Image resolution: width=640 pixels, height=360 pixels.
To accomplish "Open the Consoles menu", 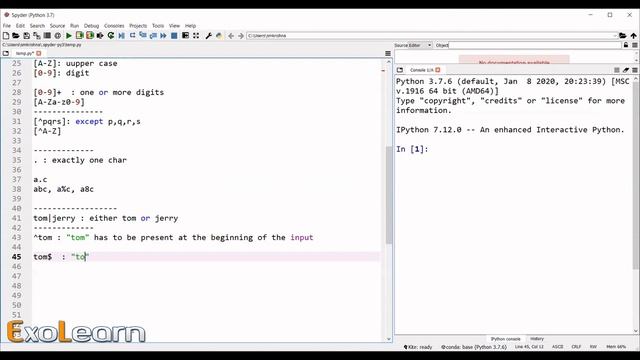I will tap(114, 26).
